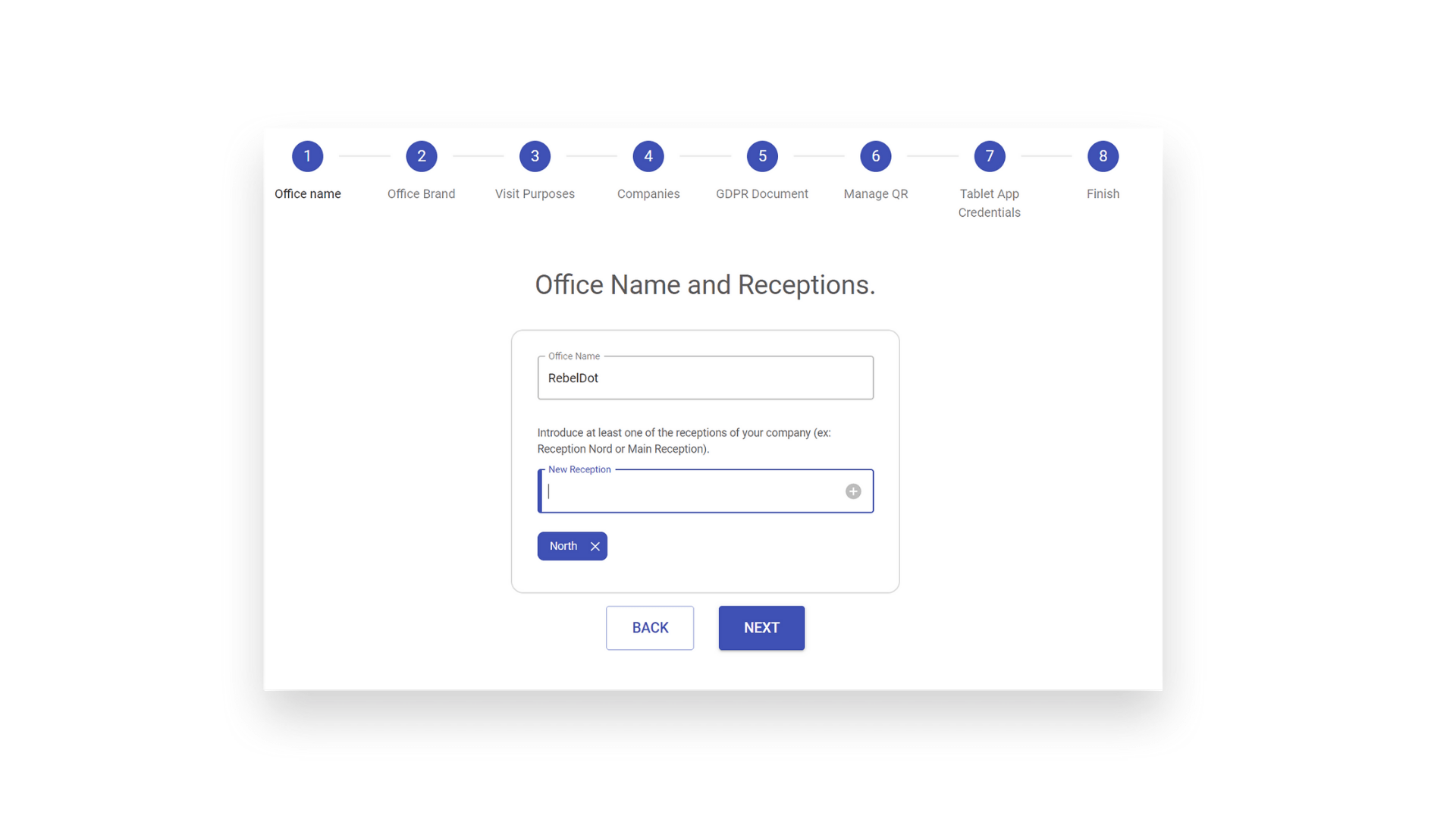Expand Office Name text field label
Screen dimensions: 1456x819
pyautogui.click(x=573, y=355)
